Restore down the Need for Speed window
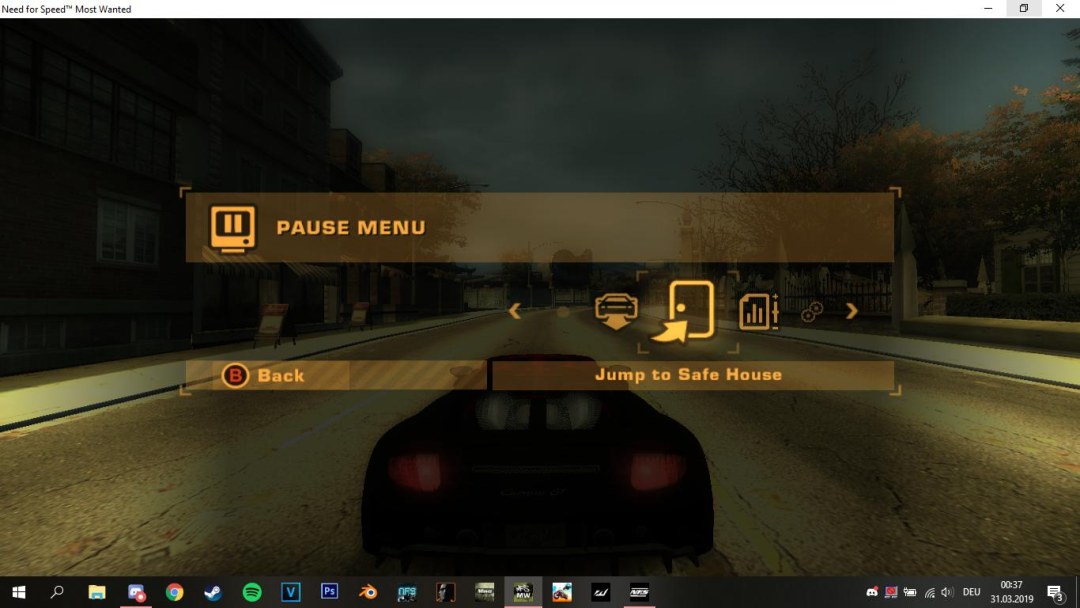The image size is (1080, 608). 1024,8
